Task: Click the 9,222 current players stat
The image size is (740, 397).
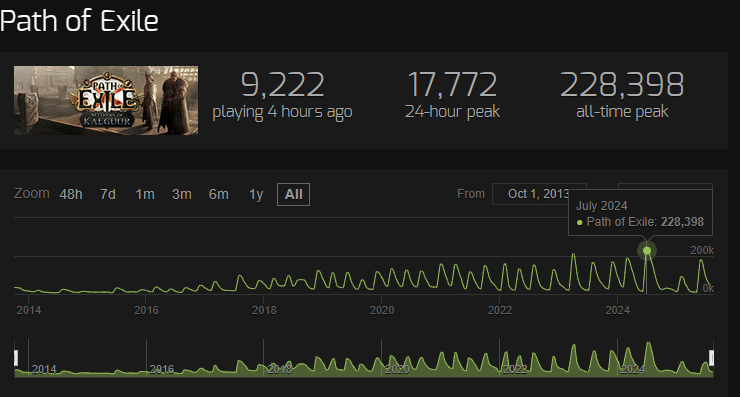Action: pos(282,94)
